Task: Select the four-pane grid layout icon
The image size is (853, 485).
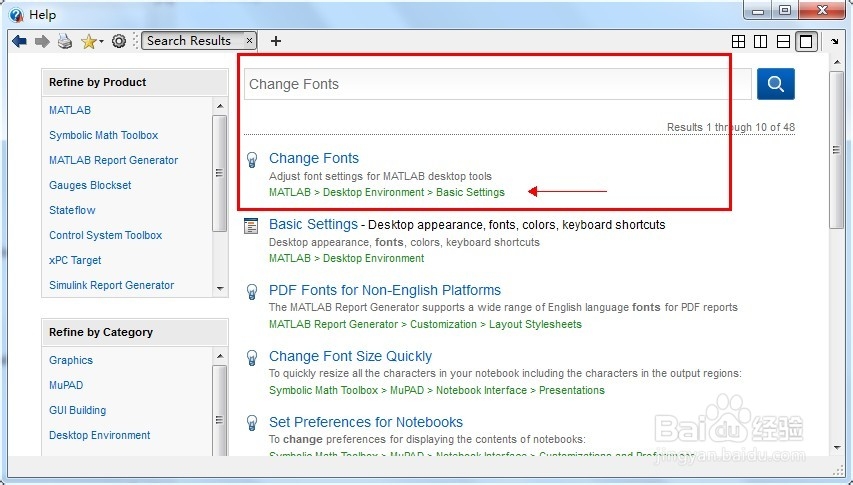Action: pyautogui.click(x=738, y=41)
